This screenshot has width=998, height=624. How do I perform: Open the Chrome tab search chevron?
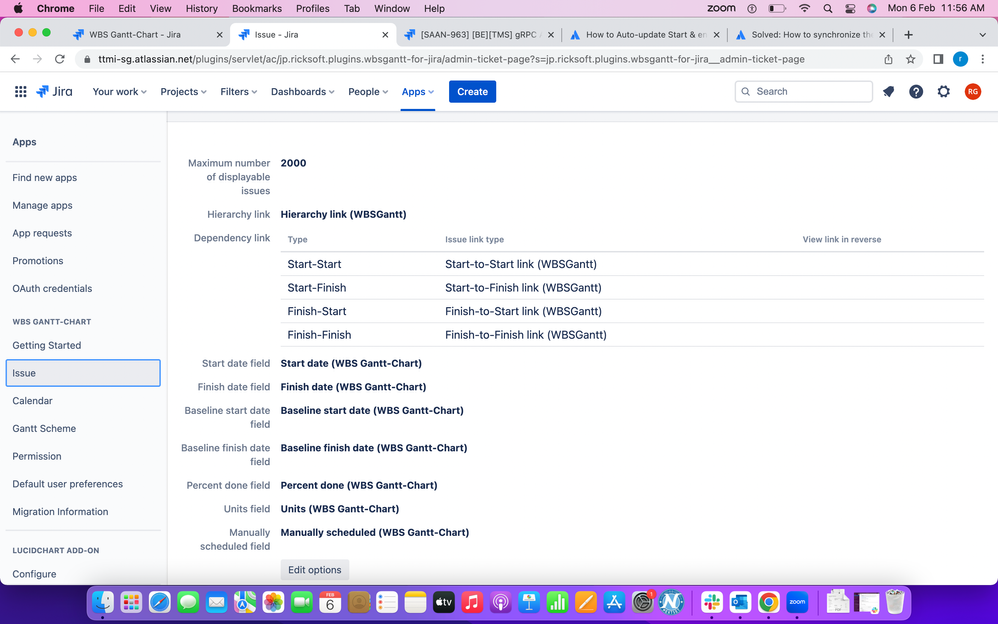point(982,34)
